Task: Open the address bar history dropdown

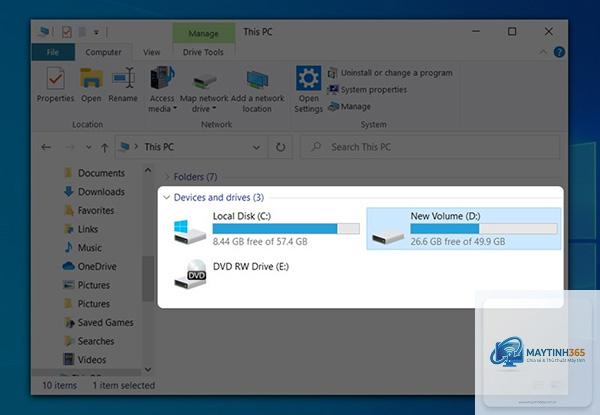Action: click(256, 147)
